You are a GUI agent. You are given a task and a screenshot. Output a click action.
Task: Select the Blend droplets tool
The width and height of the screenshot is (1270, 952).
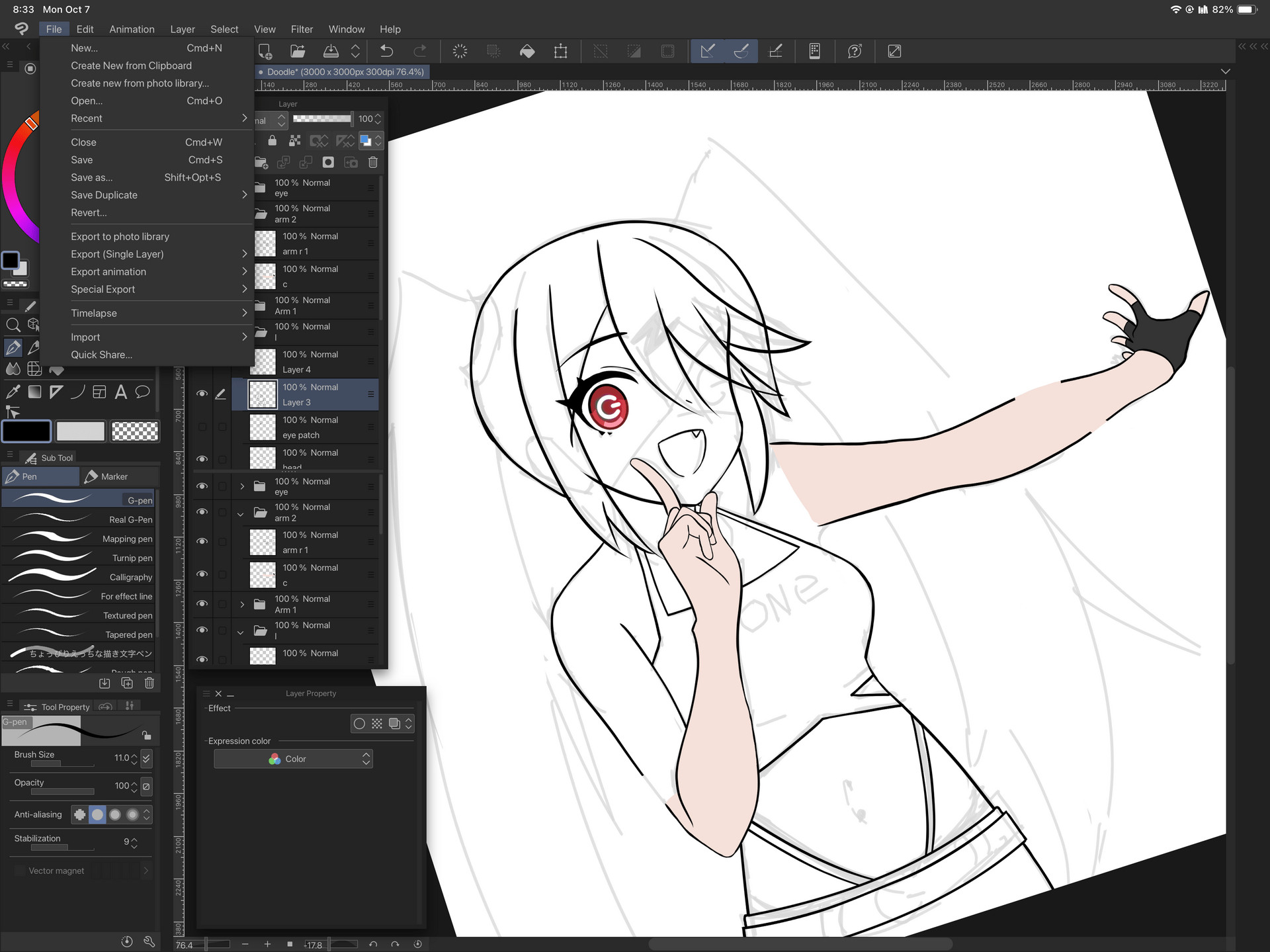coord(13,368)
